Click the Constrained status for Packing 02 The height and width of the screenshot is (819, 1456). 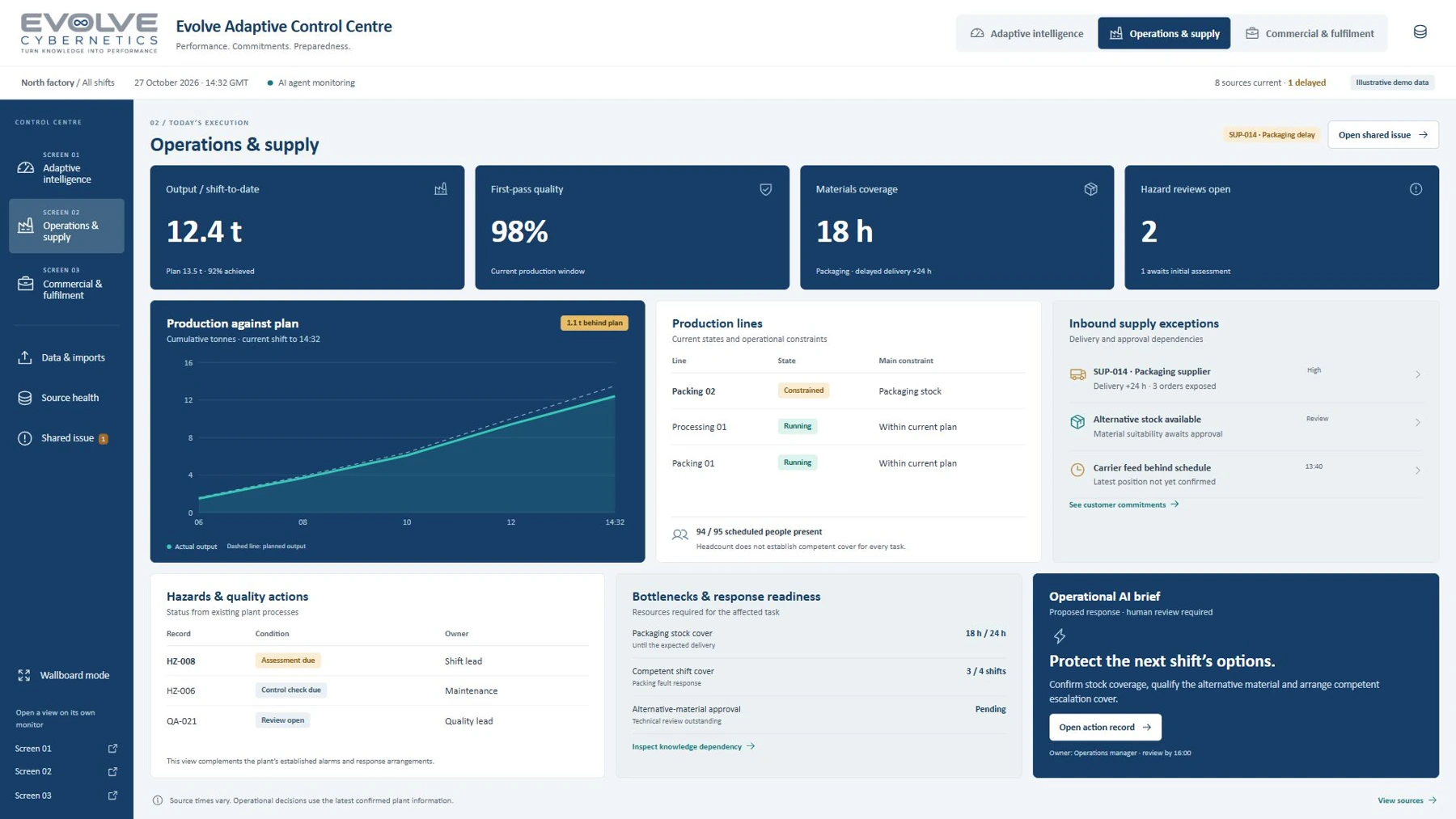[803, 391]
